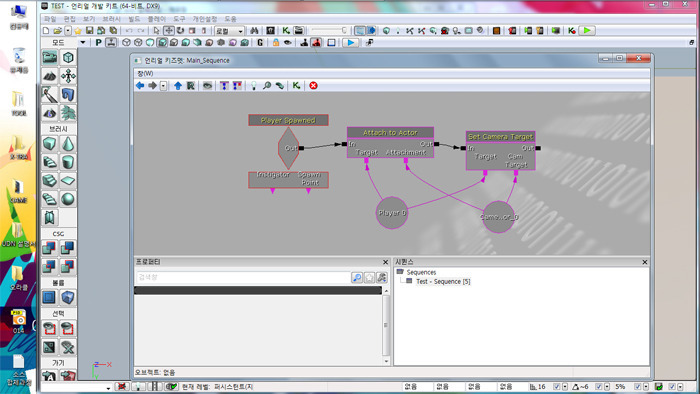
Task: Open the Kismet navigation history dropdown arrow
Action: (163, 85)
